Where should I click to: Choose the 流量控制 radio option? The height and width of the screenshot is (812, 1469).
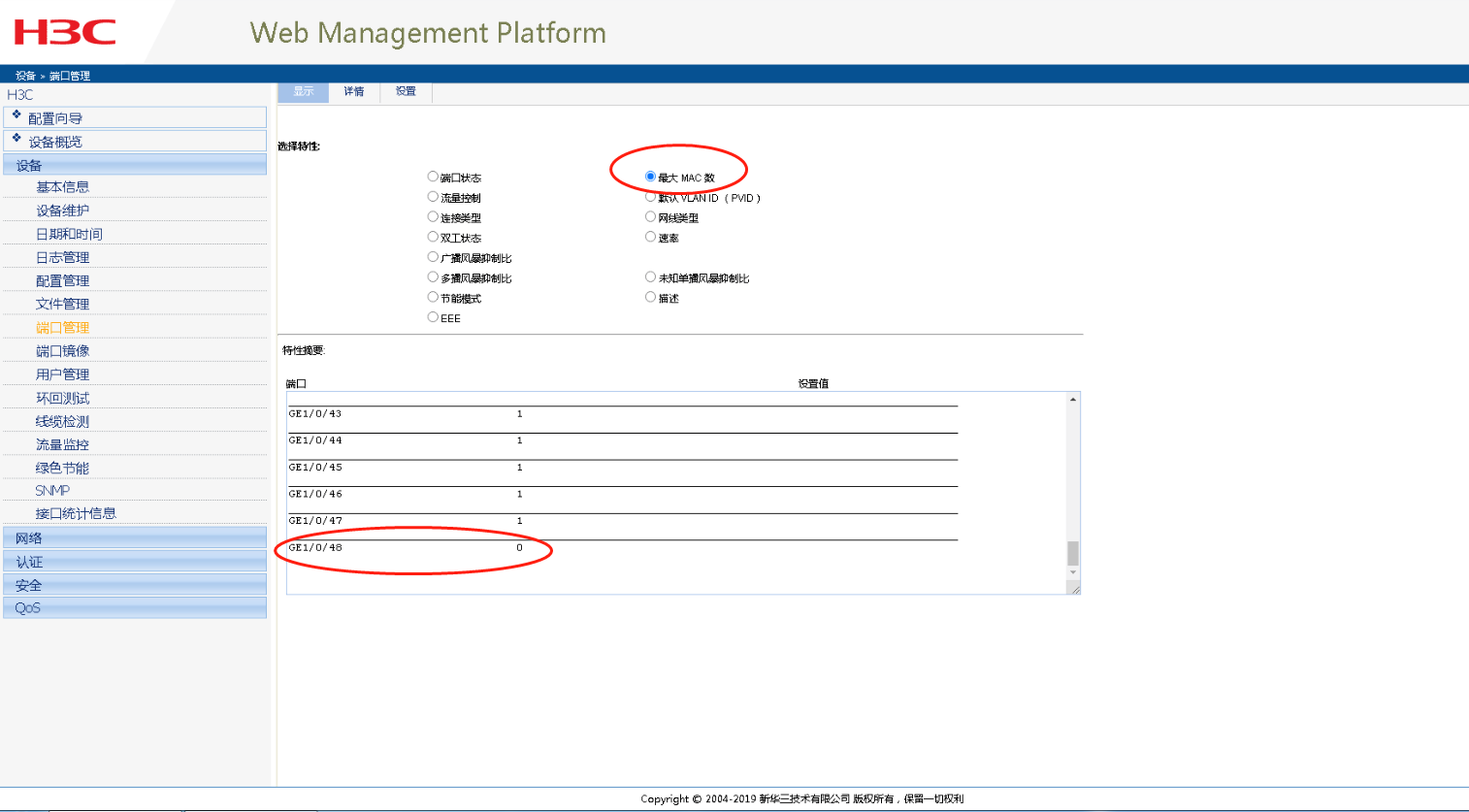tap(433, 197)
